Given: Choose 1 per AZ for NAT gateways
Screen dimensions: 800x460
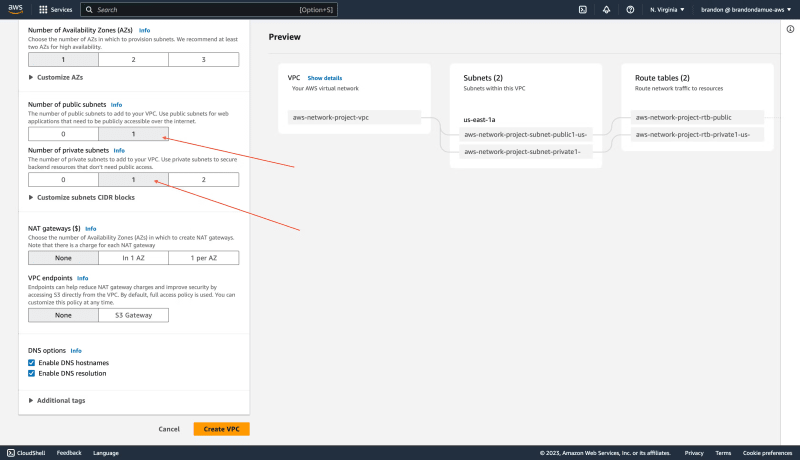Looking at the screenshot, I should 204,258.
